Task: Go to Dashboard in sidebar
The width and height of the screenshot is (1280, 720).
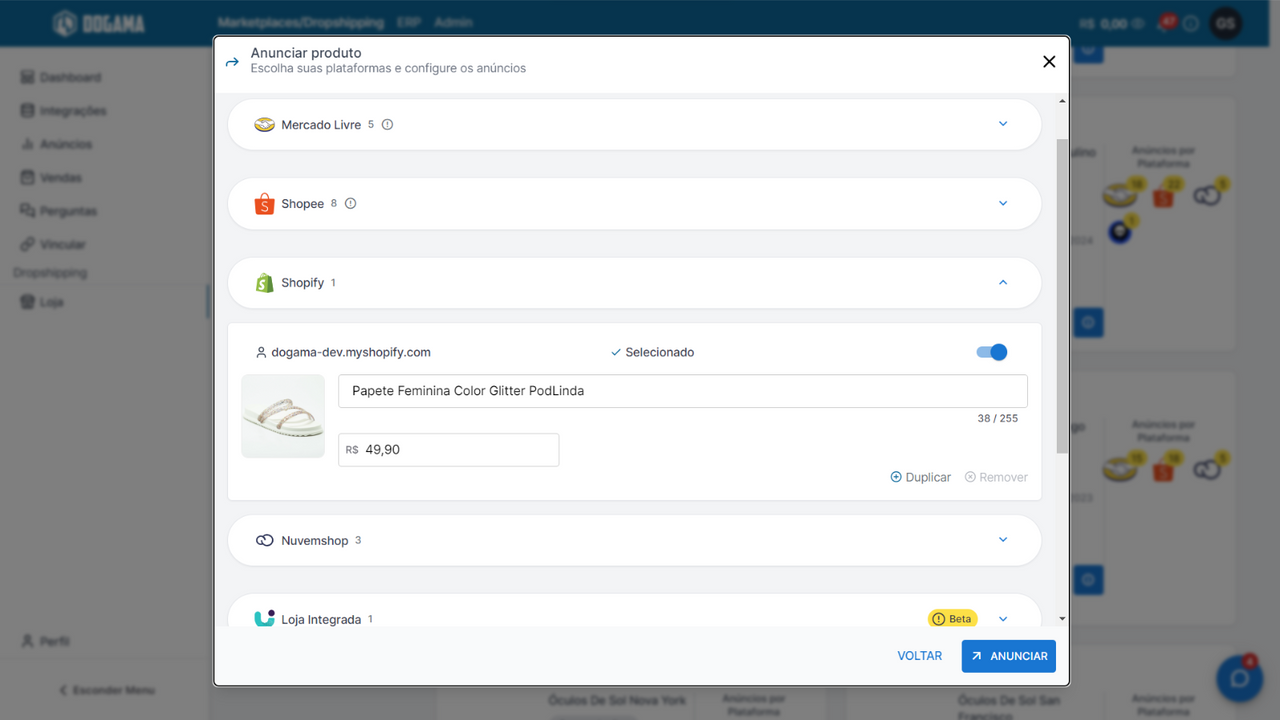Action: pos(70,77)
